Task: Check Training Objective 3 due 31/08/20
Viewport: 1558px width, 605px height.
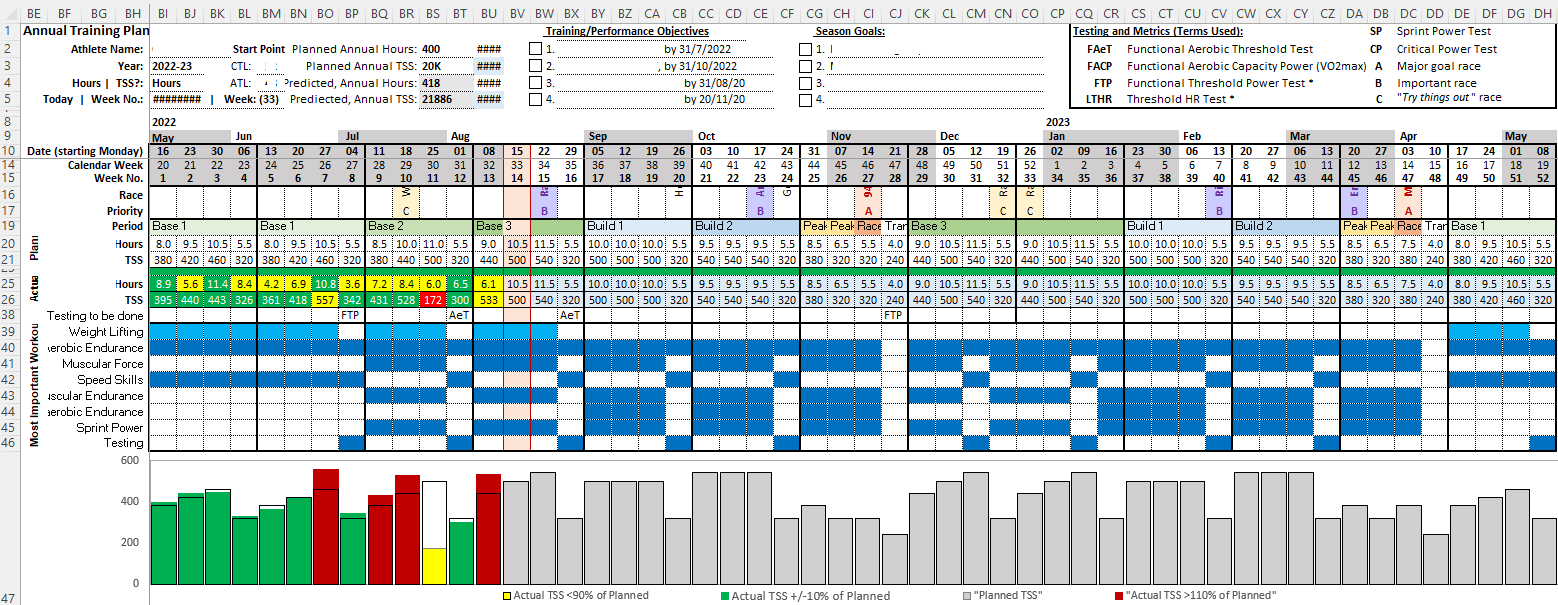Action: point(534,83)
